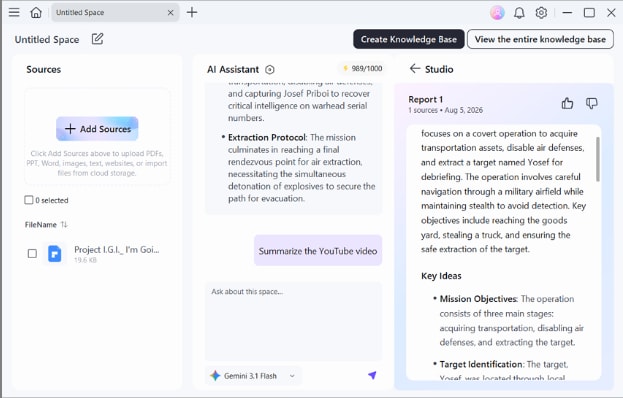Click the Gemini model sparkle icon
Viewport: 623px width, 398px height.
pyautogui.click(x=215, y=376)
